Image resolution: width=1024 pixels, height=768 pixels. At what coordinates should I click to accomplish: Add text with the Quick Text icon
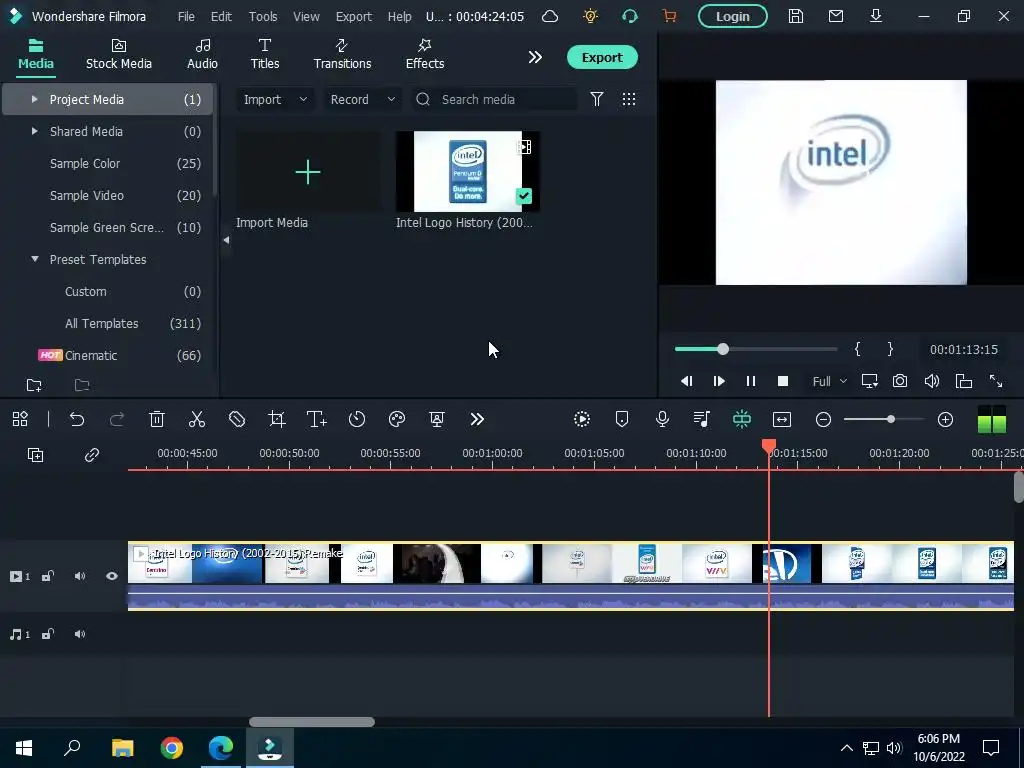click(x=317, y=419)
